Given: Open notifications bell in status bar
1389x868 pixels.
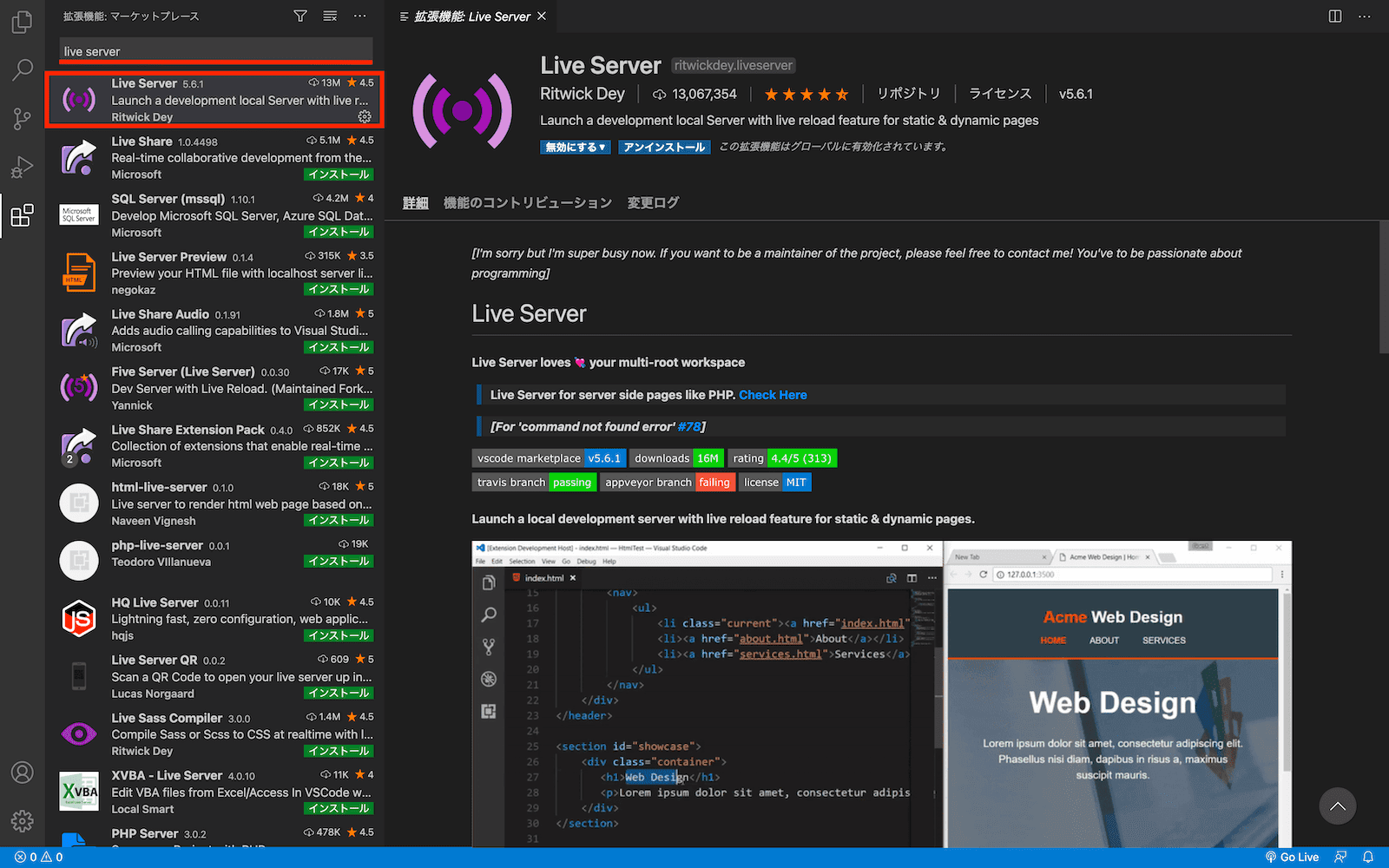Looking at the screenshot, I should tap(1368, 857).
